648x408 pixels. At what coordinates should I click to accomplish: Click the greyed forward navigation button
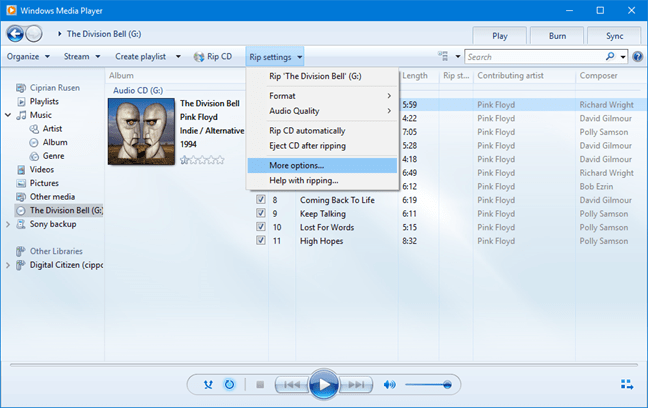pos(34,34)
